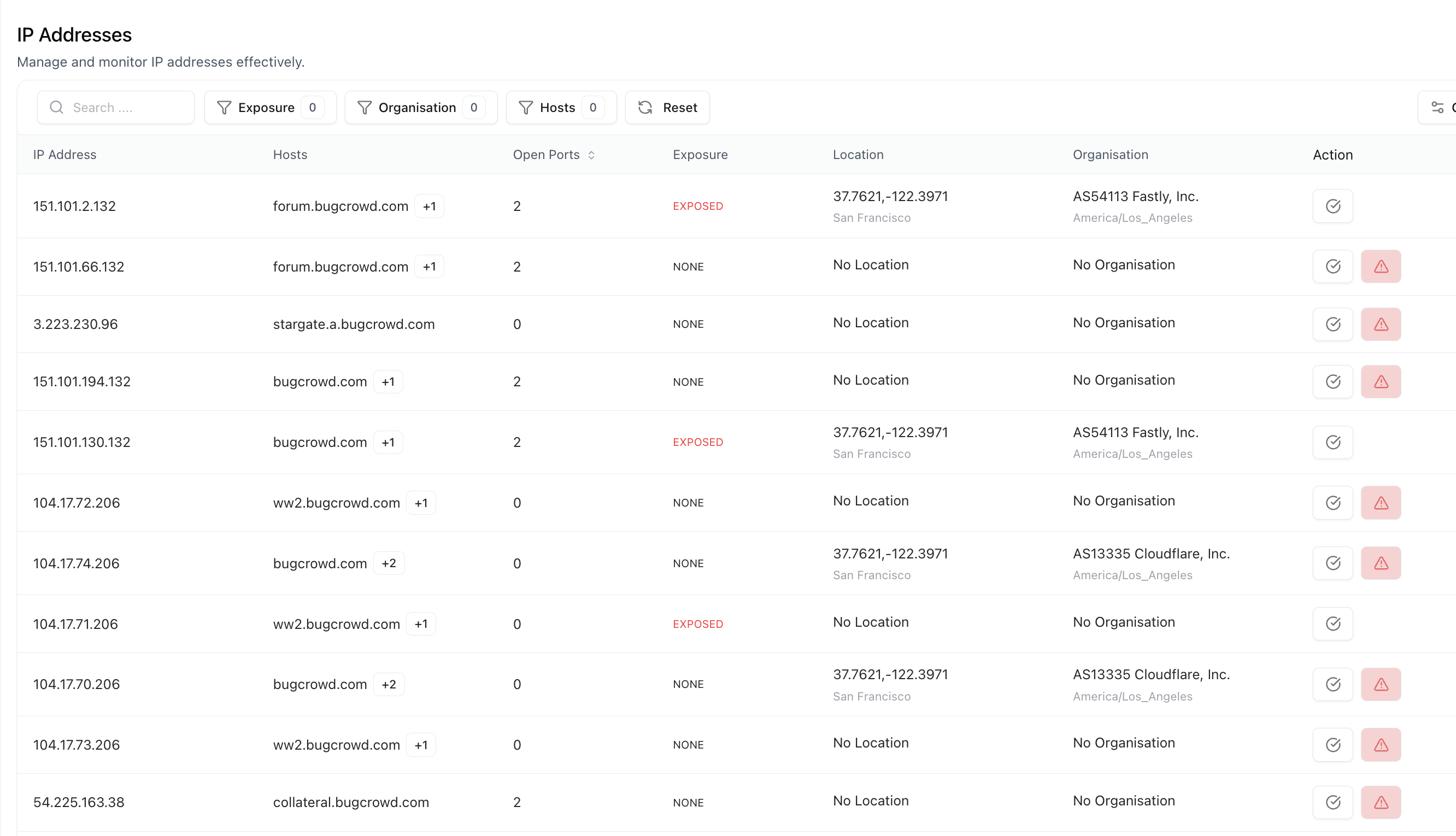Click warning icon for 54.225.163.38 row

click(x=1381, y=802)
